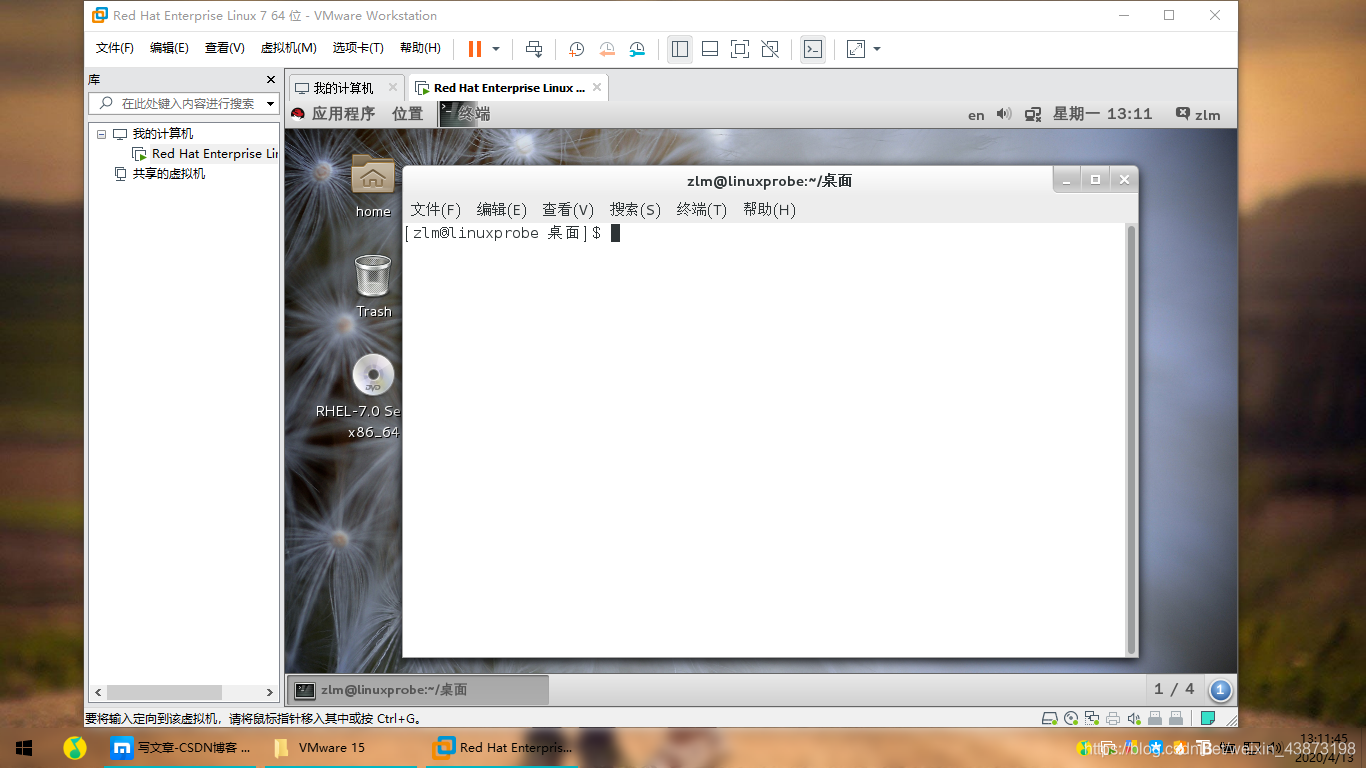Open the VMware 文件(F) menu

(115, 48)
